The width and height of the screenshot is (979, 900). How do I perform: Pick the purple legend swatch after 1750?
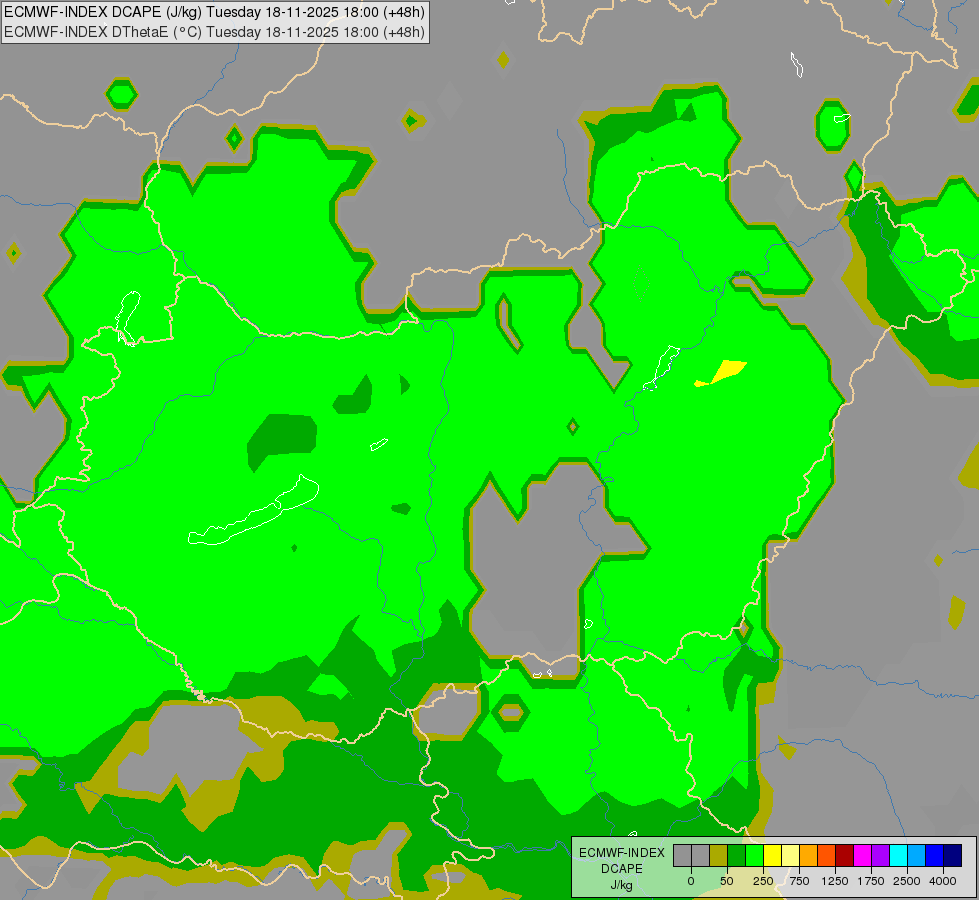[880, 855]
